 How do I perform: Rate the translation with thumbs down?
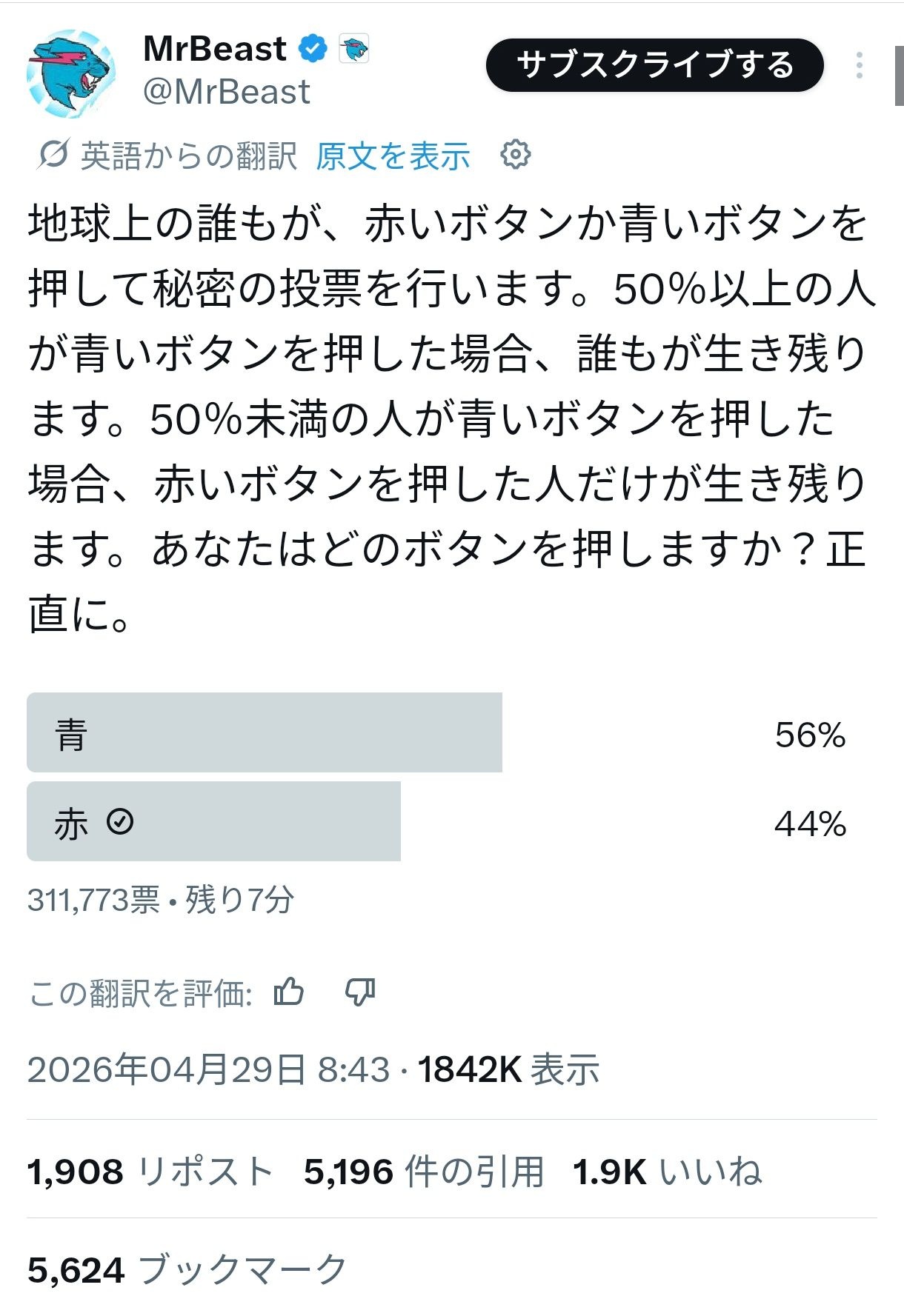click(x=360, y=992)
